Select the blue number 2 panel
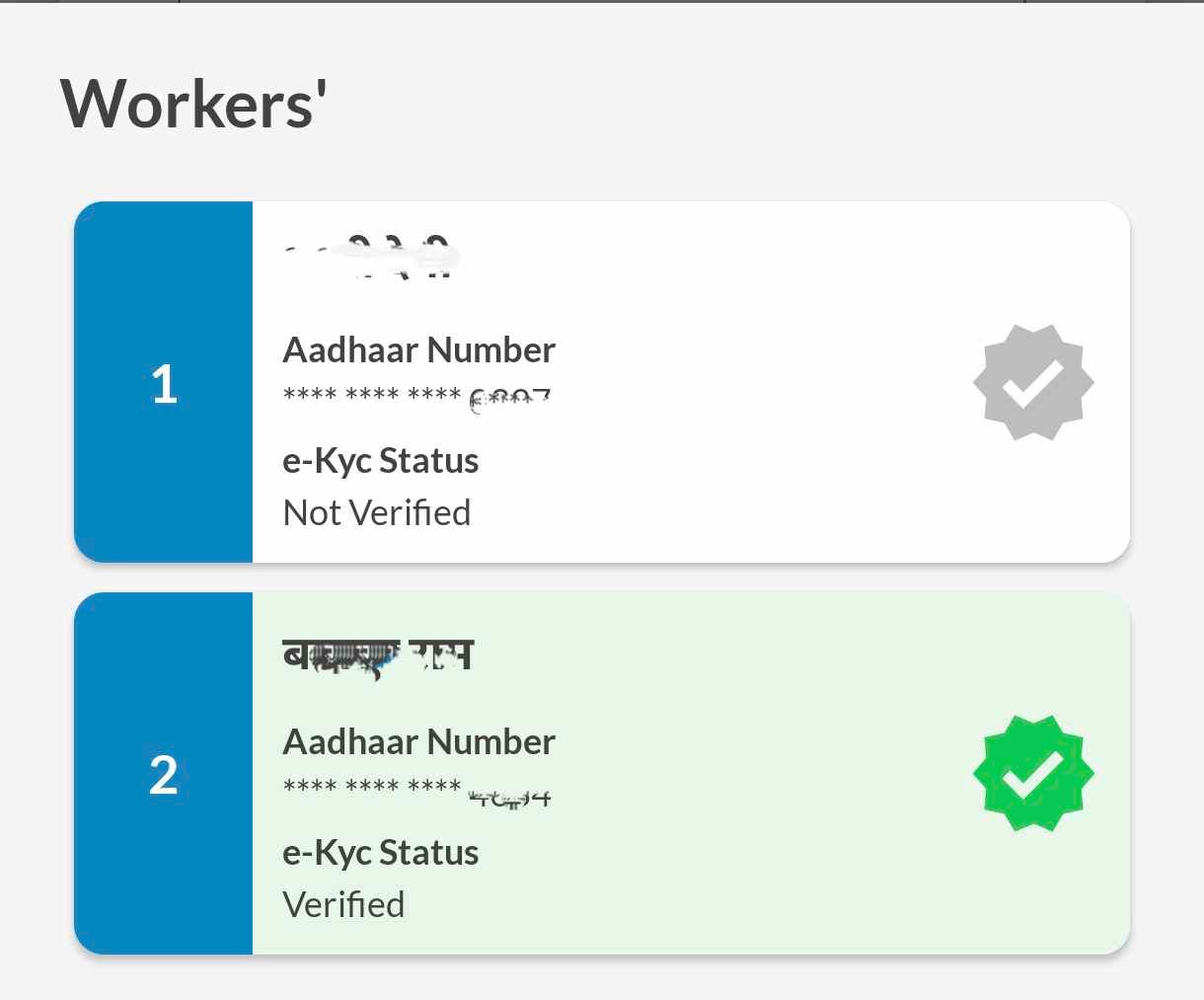This screenshot has width=1204, height=1000. click(165, 773)
